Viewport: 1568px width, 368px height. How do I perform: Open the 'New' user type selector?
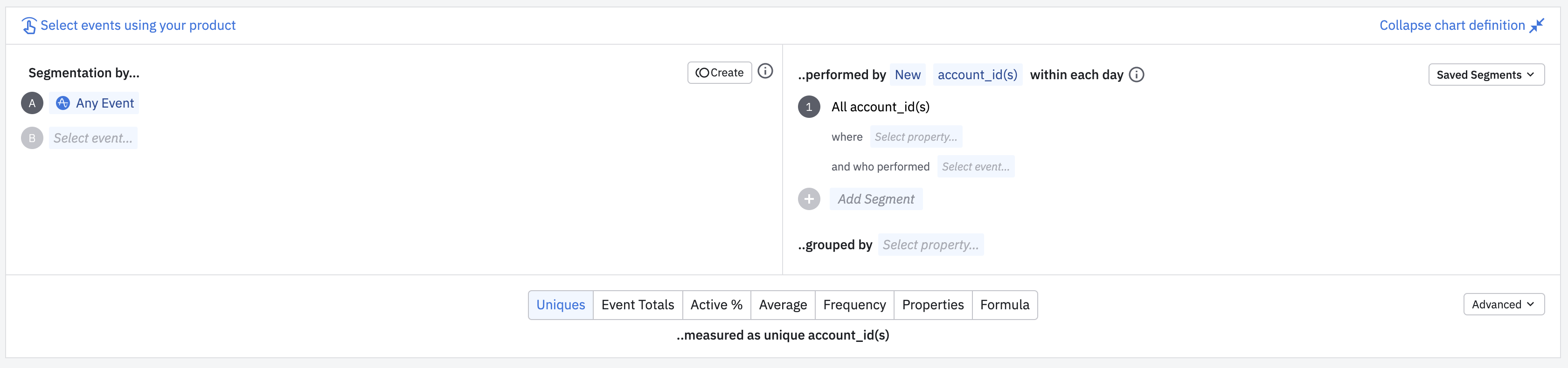(907, 75)
